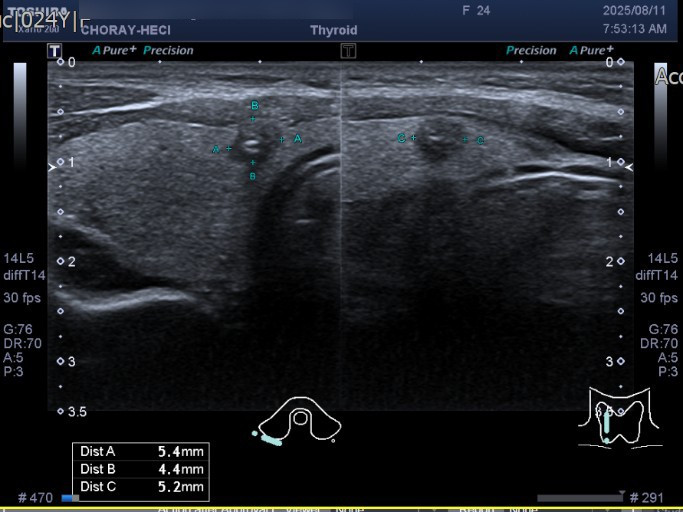Click the left cine bar near #470
This screenshot has height=512, width=683.
click(70, 497)
